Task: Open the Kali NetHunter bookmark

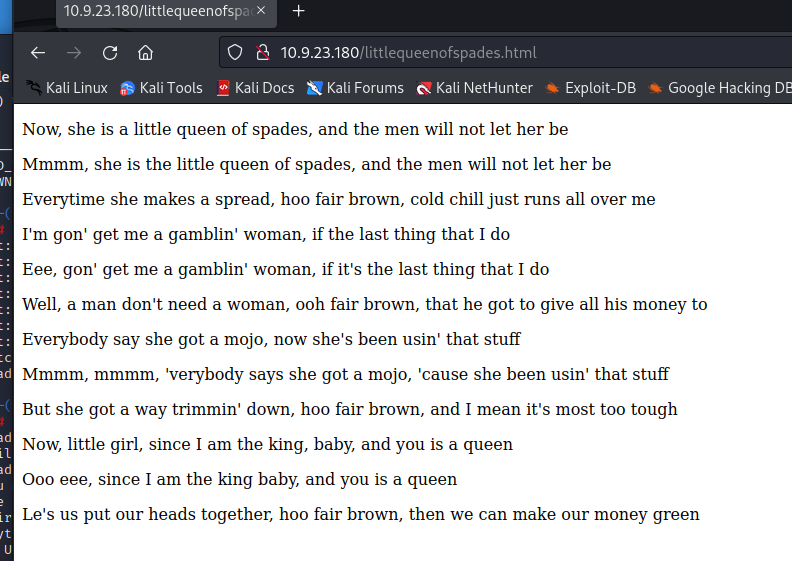Action: tap(474, 88)
